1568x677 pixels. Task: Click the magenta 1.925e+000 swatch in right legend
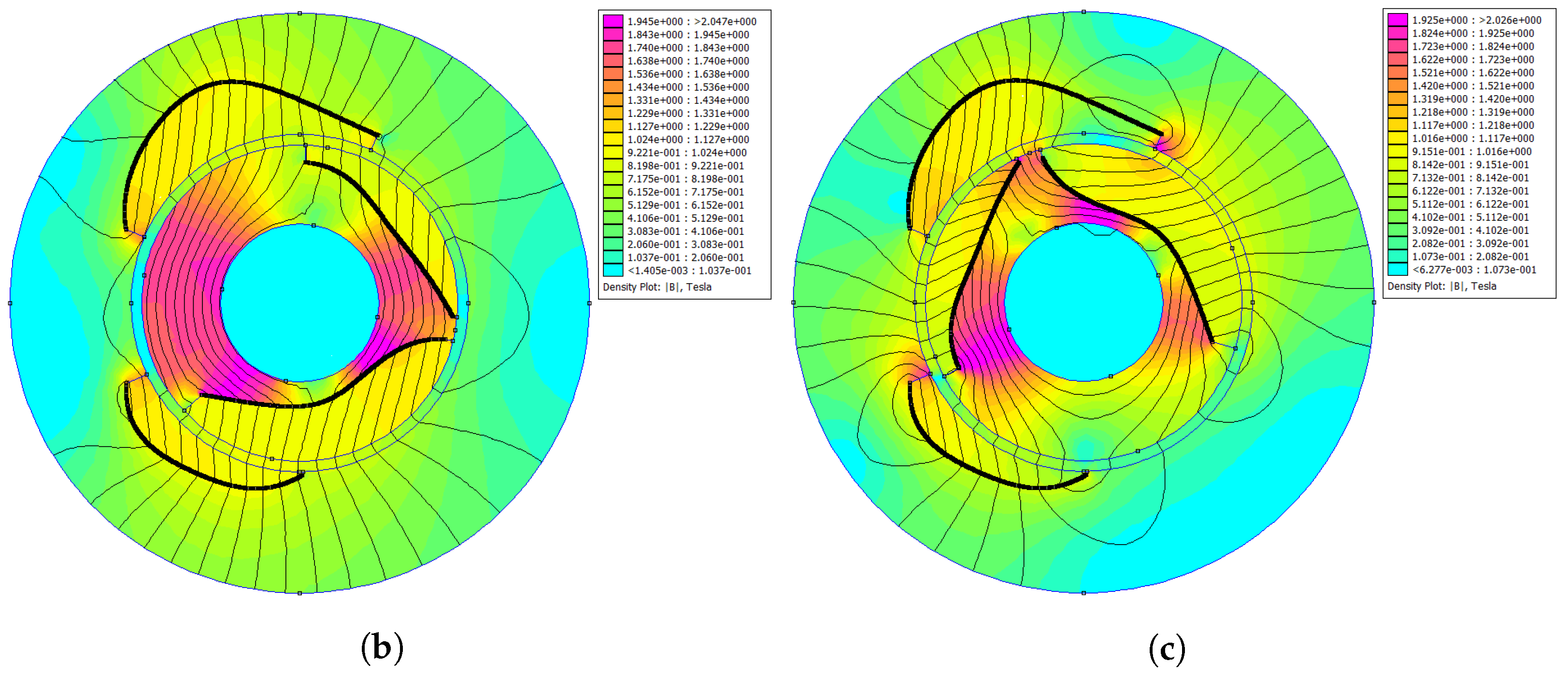pos(1397,20)
